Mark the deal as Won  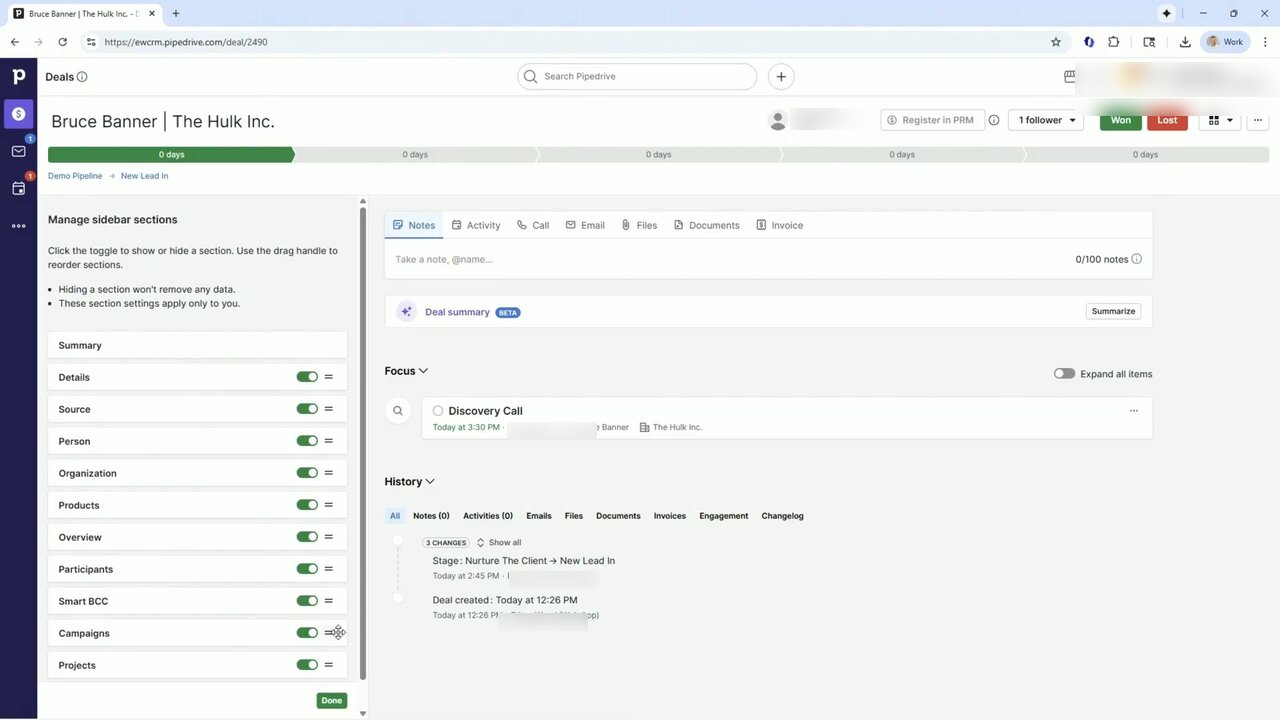pos(1121,120)
